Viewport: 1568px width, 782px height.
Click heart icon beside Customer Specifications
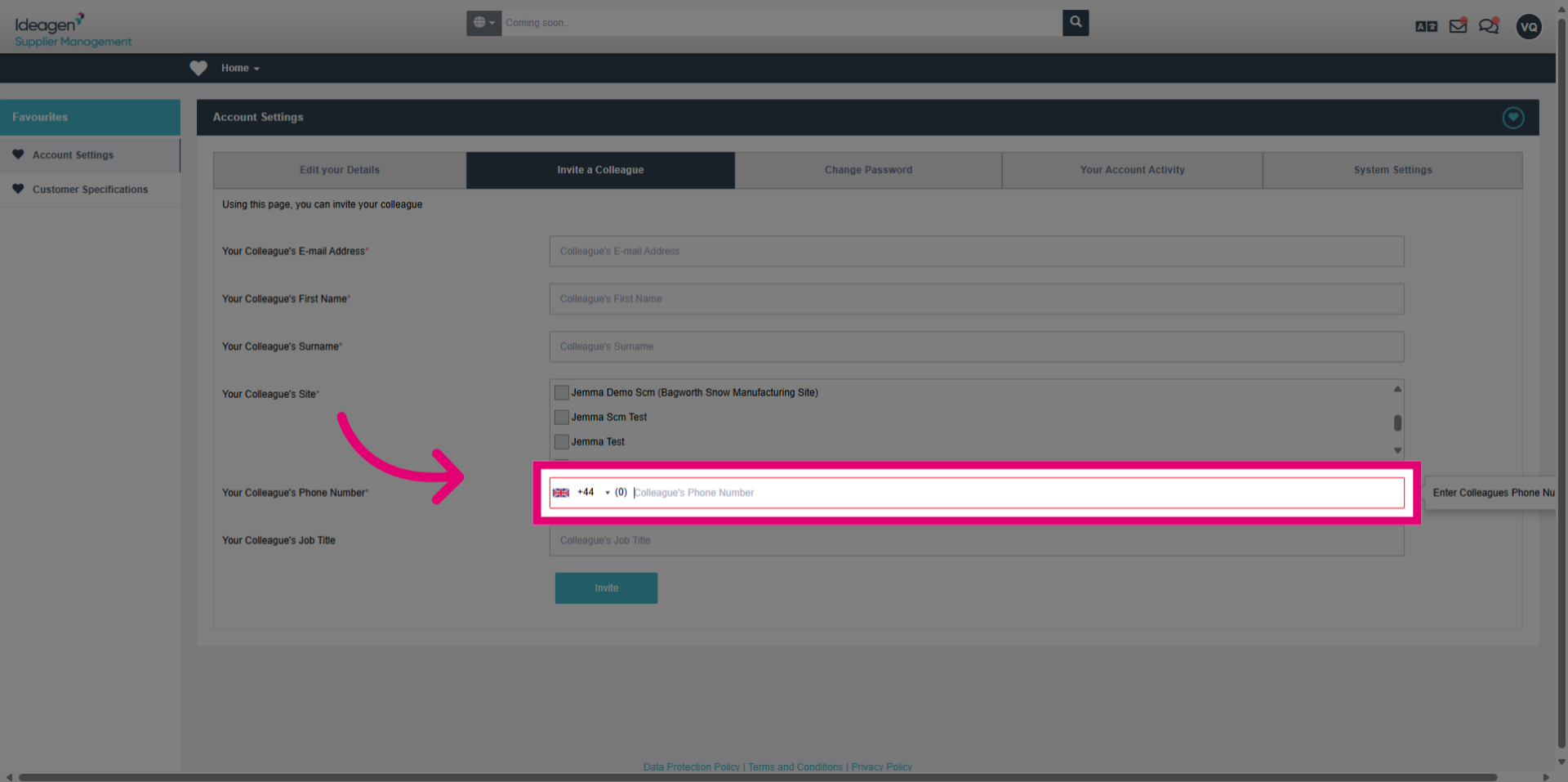coord(18,189)
